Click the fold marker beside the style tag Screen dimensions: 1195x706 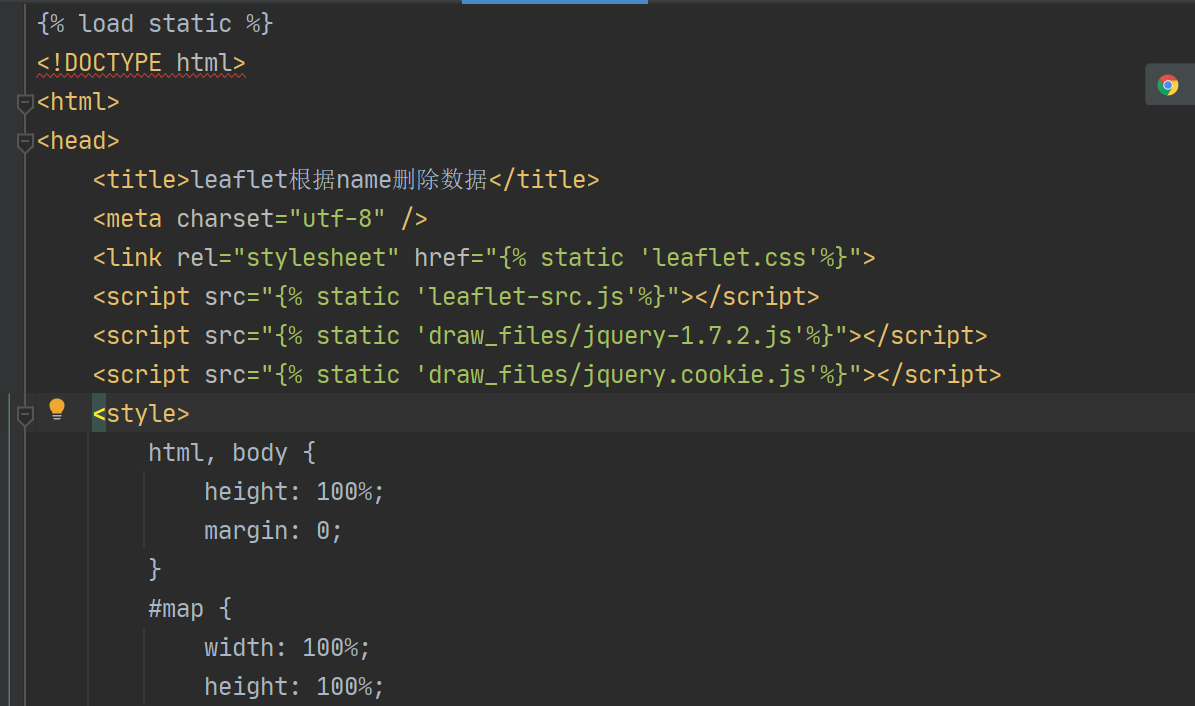pyautogui.click(x=25, y=414)
